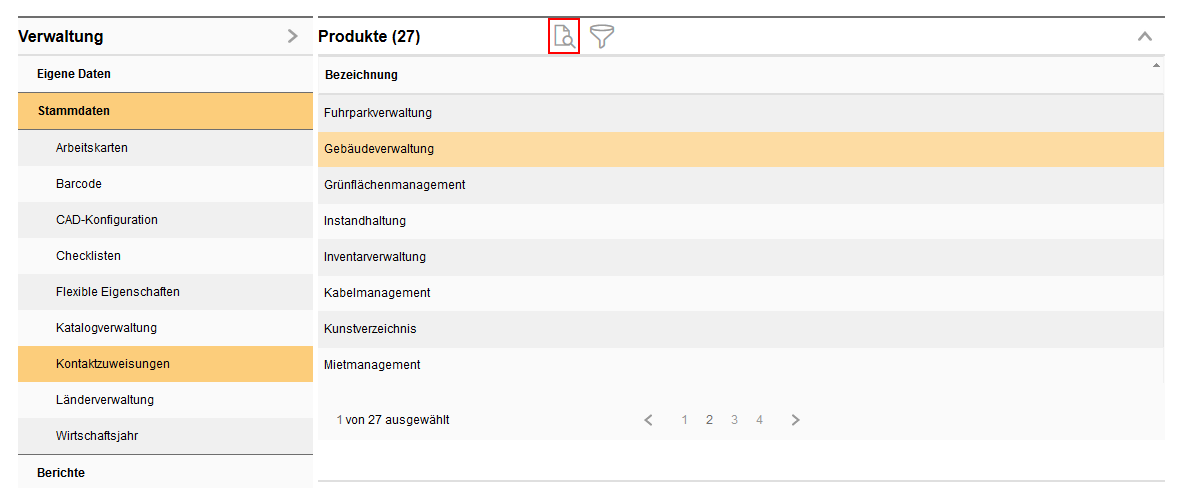
Task: Click the Bezeichnung column header
Action: click(361, 75)
